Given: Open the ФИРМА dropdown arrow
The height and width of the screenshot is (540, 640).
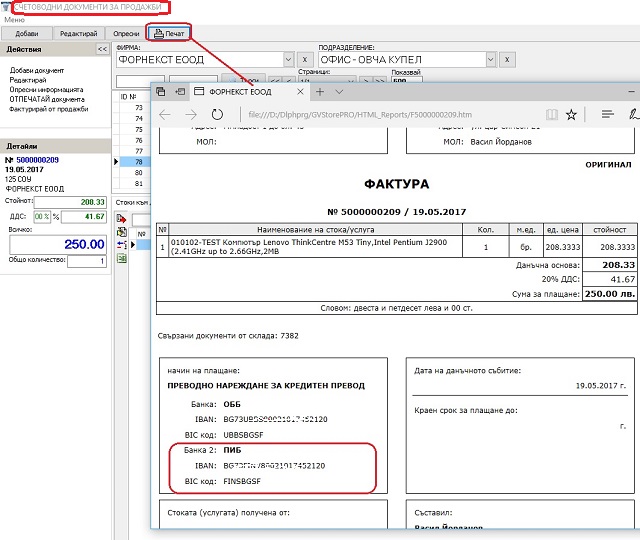Looking at the screenshot, I should [x=288, y=60].
